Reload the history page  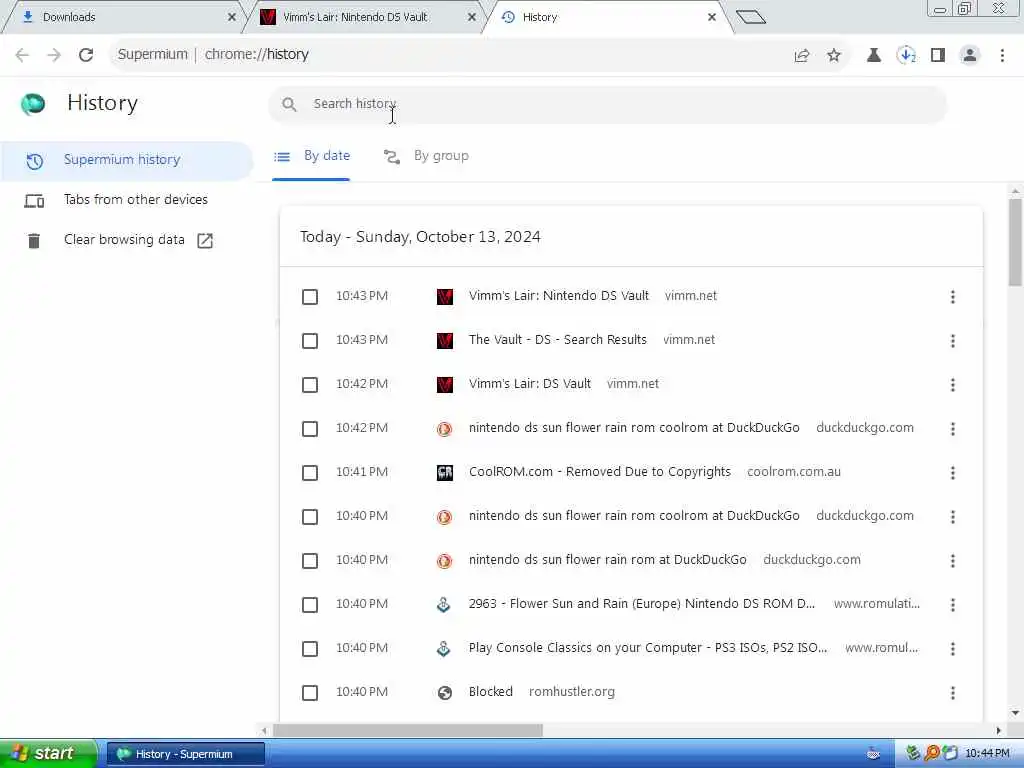click(86, 55)
